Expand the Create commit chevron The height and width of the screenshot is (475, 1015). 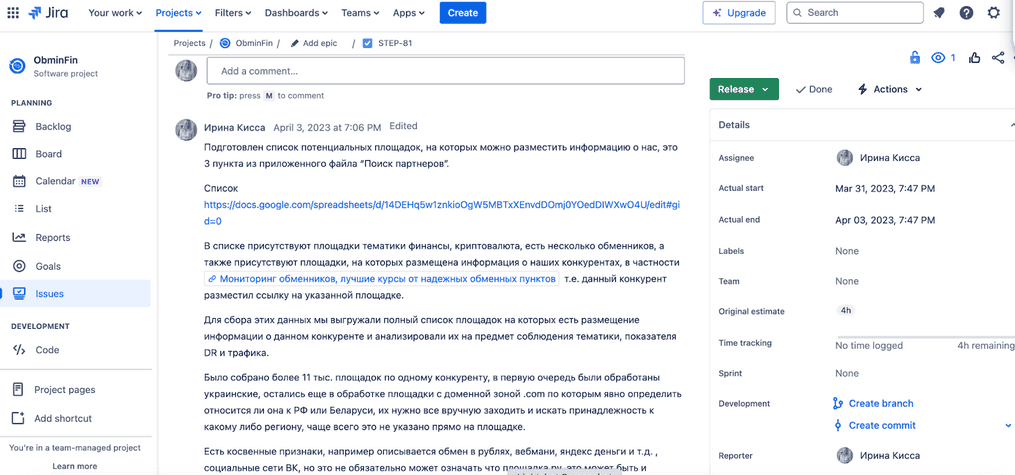tap(1008, 425)
